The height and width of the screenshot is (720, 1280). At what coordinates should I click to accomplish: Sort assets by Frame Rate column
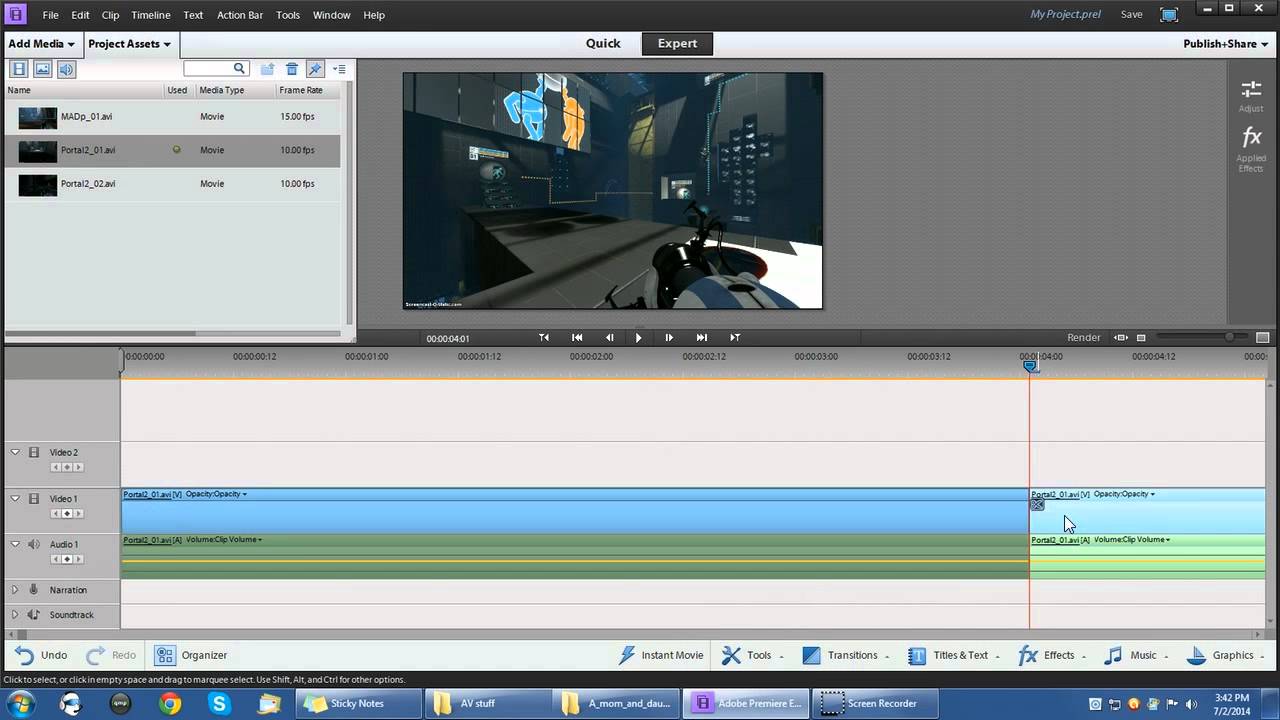pyautogui.click(x=300, y=90)
